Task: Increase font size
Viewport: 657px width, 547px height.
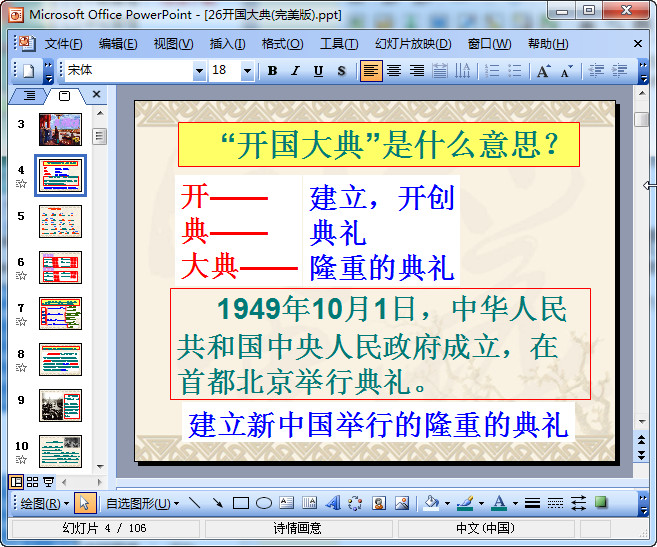Action: (543, 70)
